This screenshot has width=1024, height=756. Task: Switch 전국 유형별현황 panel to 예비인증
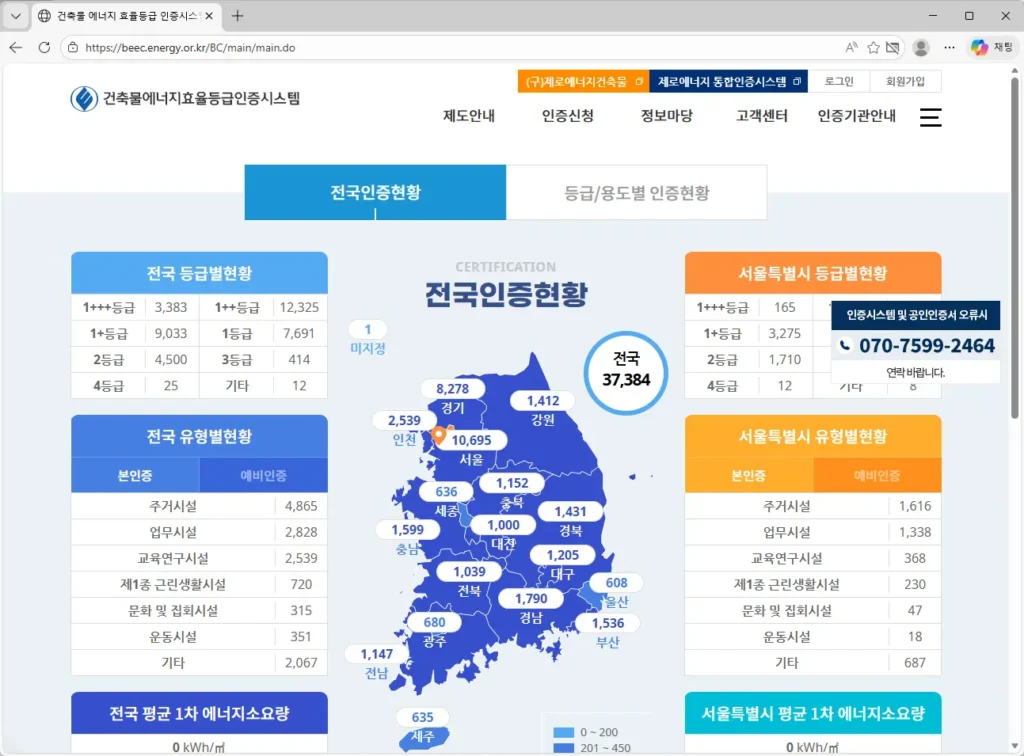pyautogui.click(x=263, y=475)
